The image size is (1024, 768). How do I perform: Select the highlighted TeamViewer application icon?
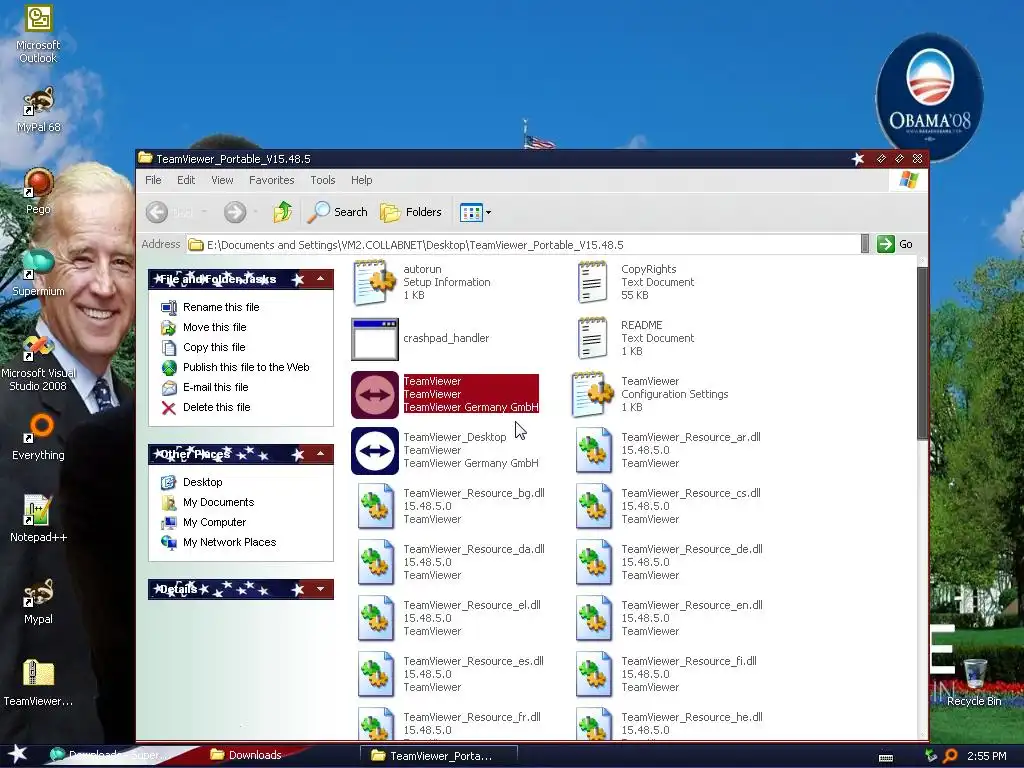point(375,394)
